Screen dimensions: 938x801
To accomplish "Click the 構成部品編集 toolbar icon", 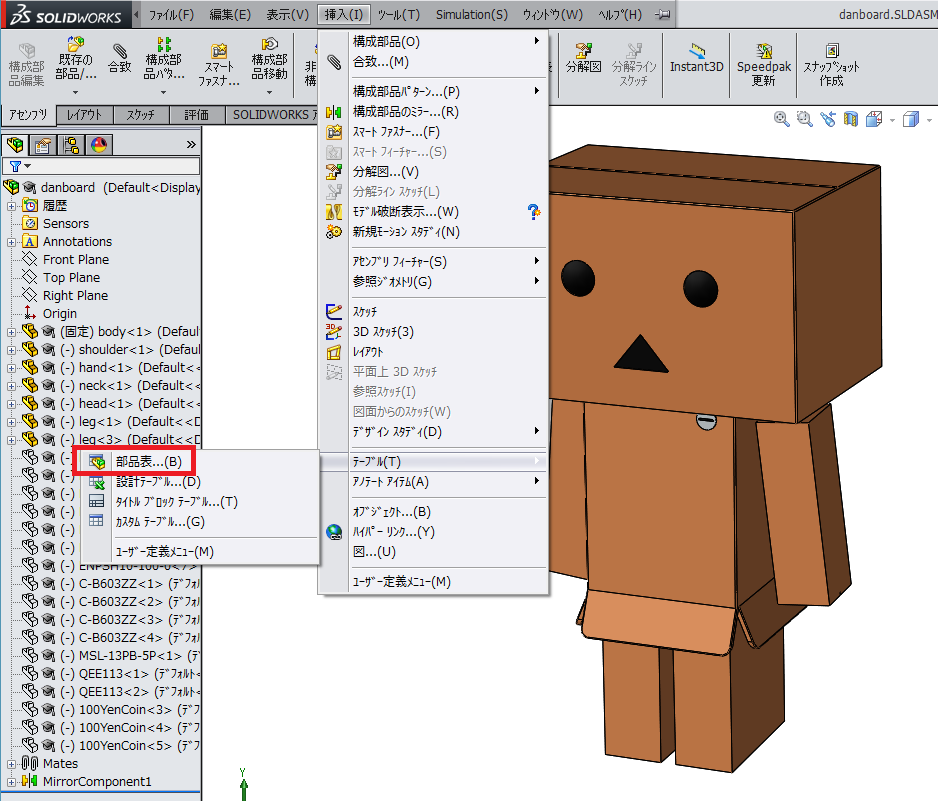I will (26, 65).
